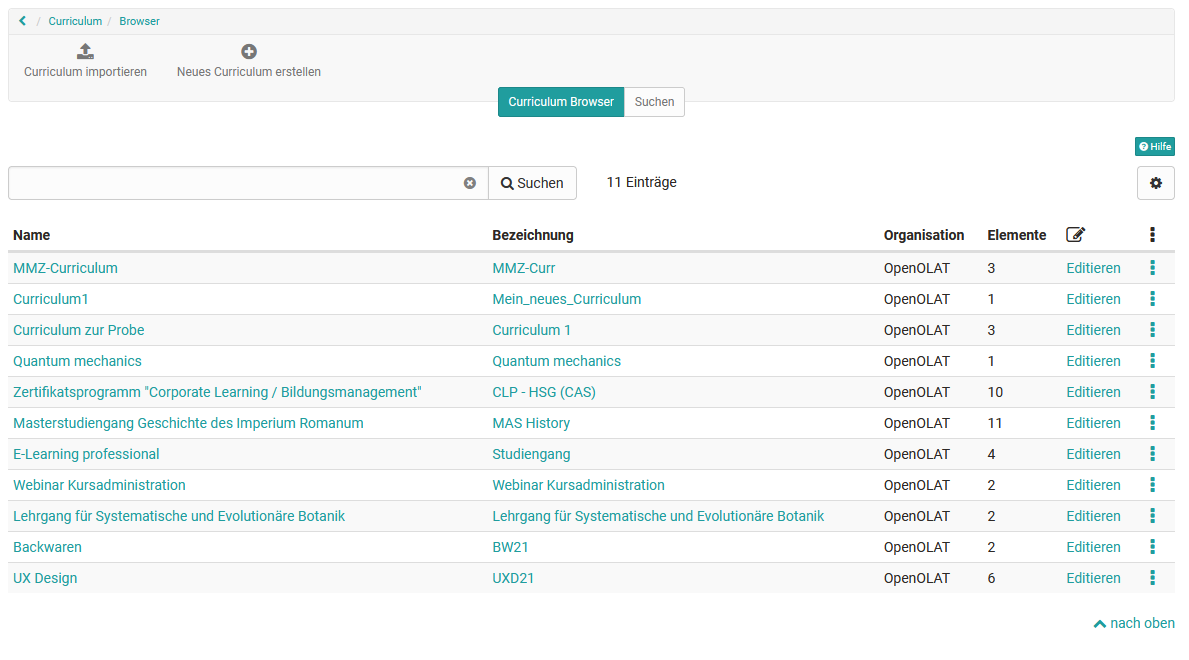
Task: Clear the search field with the X icon
Action: [469, 183]
